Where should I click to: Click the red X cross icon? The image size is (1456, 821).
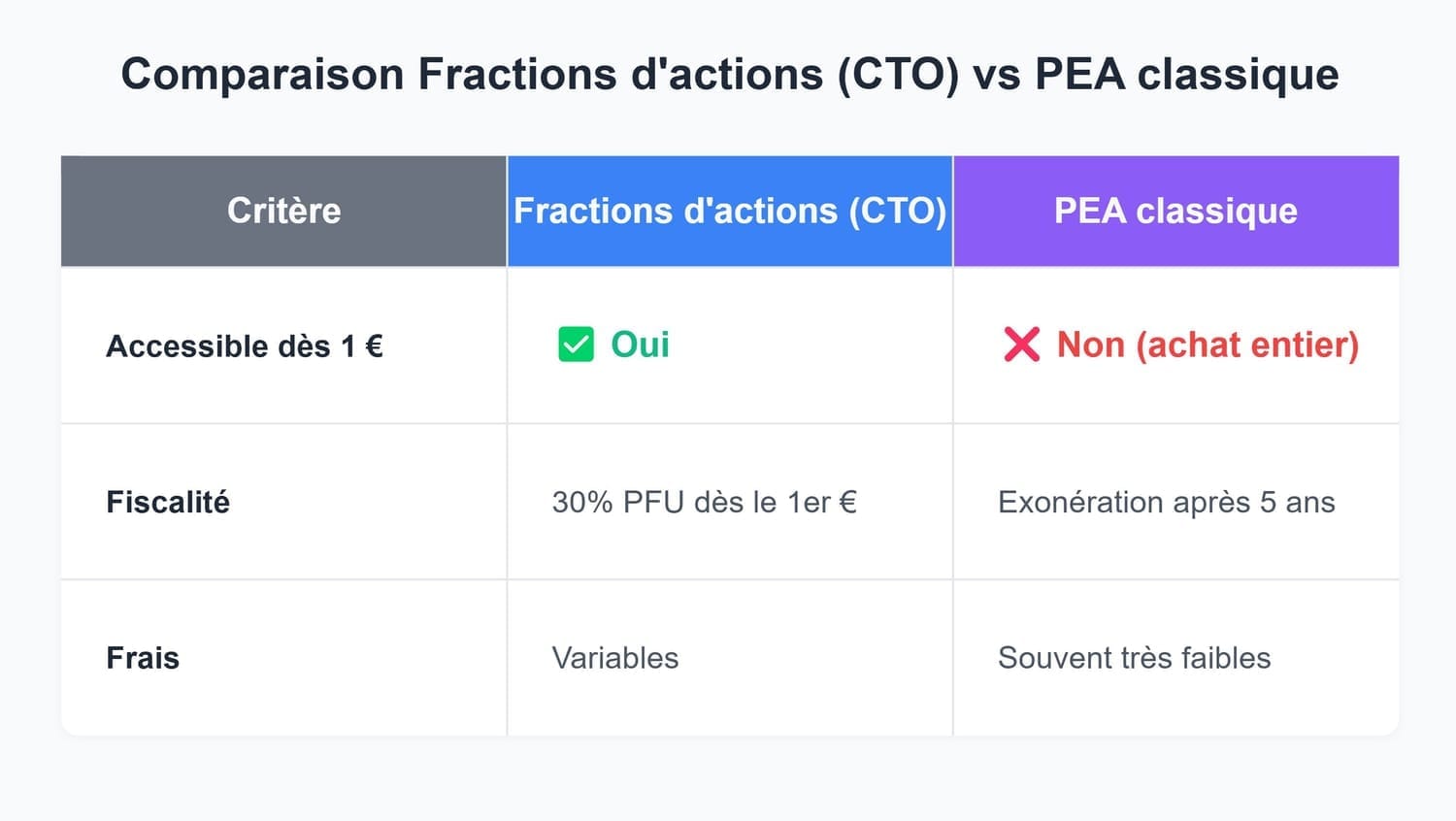click(1021, 345)
